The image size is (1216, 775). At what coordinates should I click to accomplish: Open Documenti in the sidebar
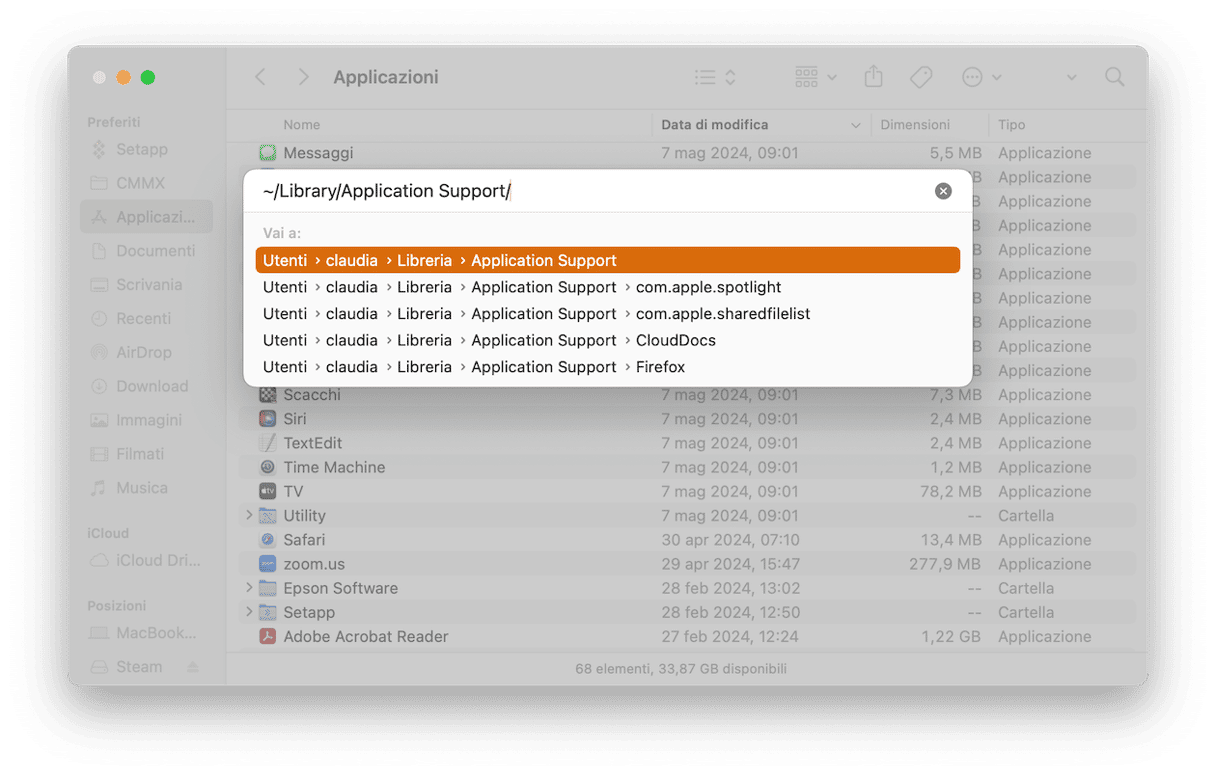point(146,251)
